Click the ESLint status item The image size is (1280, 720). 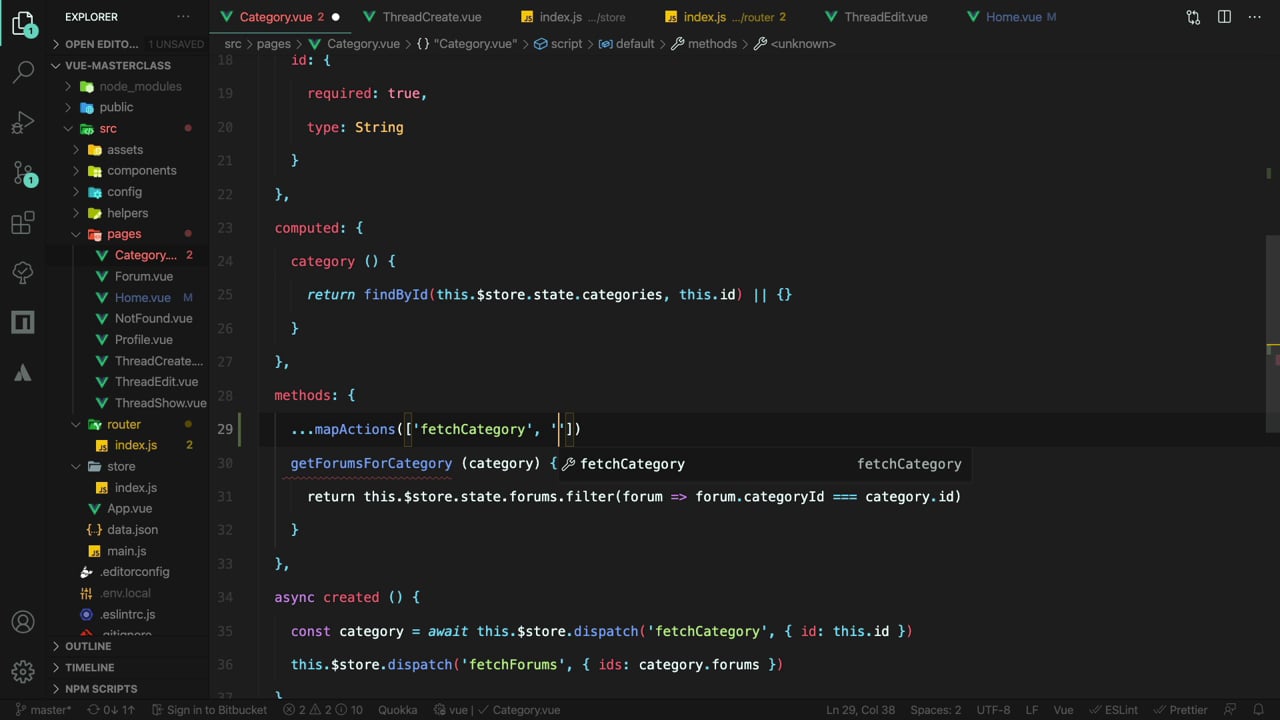[1112, 710]
